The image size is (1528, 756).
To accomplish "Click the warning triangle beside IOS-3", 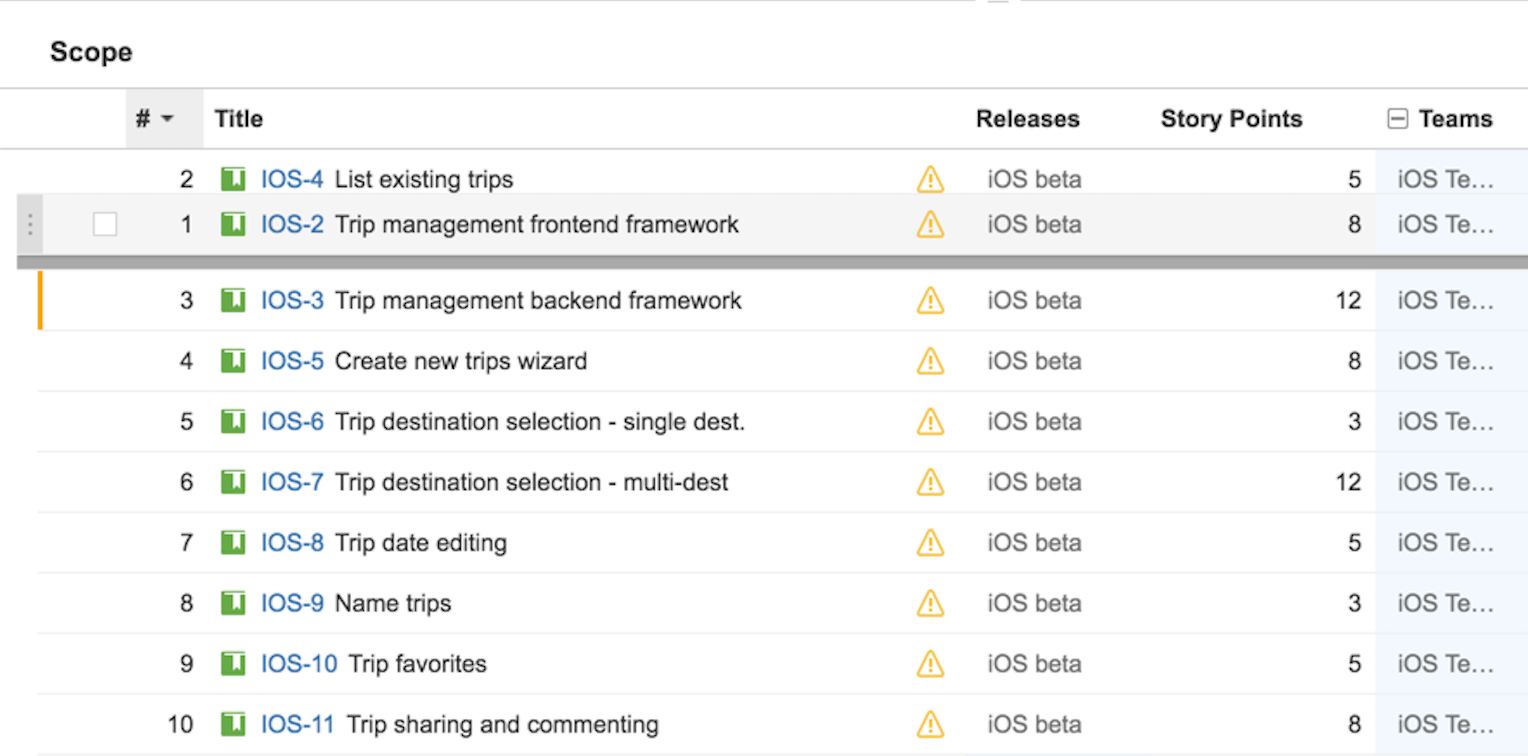I will click(x=930, y=301).
